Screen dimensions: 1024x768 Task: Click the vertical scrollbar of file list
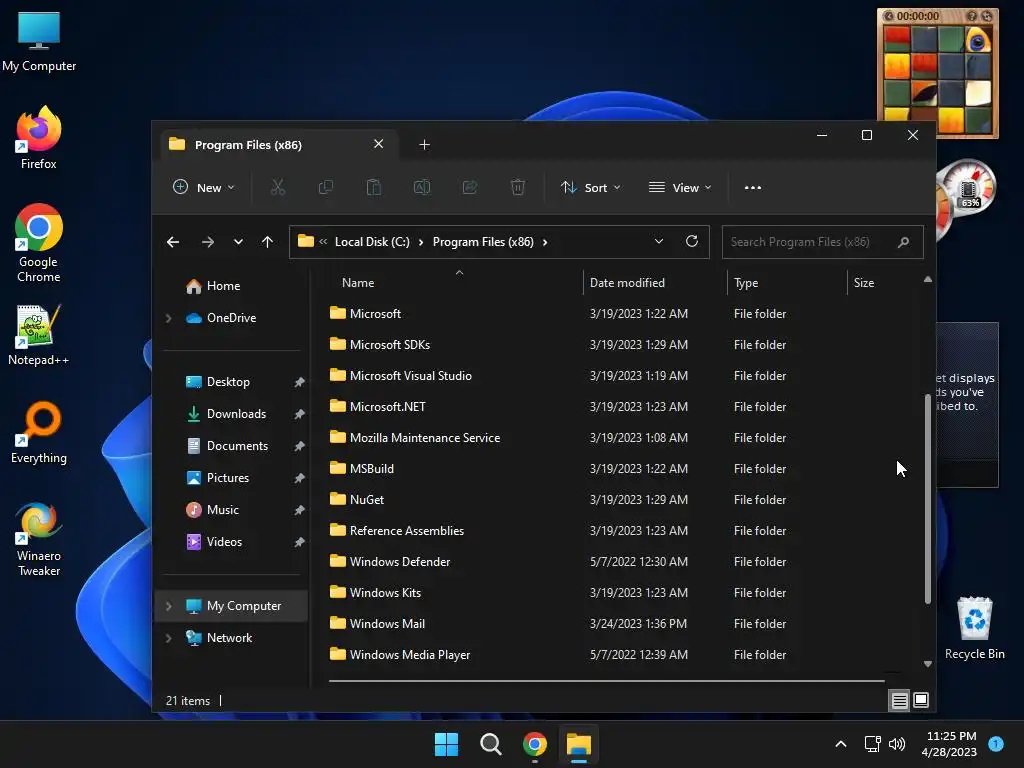[928, 499]
